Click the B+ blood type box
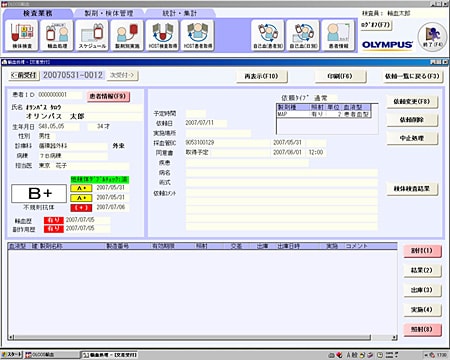Screen dimensions: 450x360 coord(39,194)
